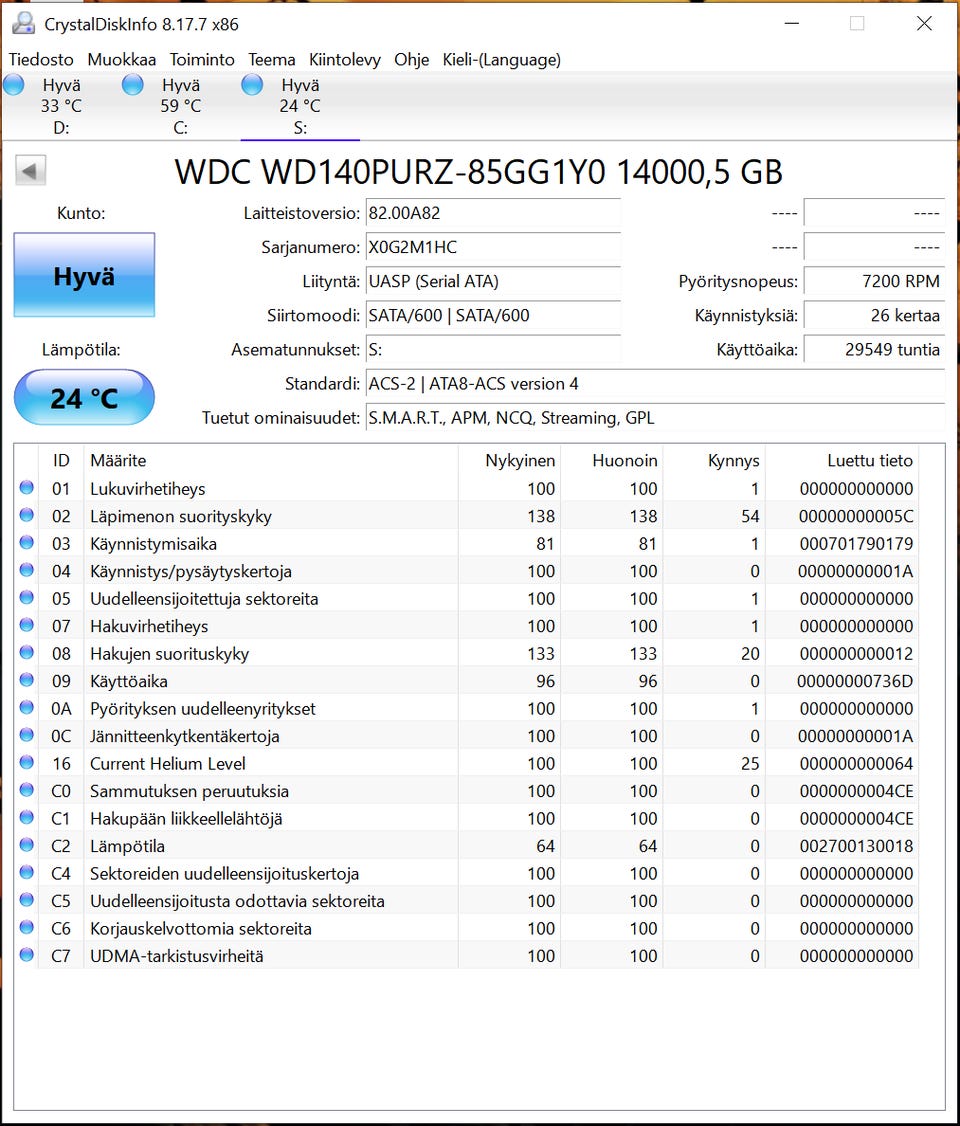Click raw value 00000000736D

[x=854, y=681]
